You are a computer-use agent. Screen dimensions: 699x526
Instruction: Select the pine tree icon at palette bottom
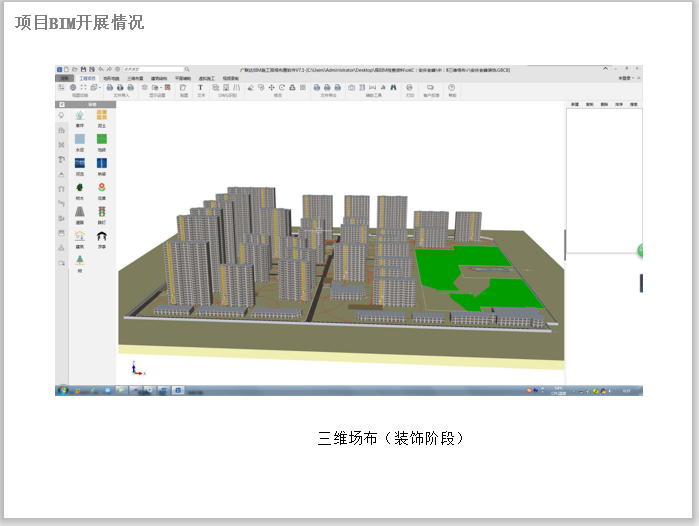click(x=79, y=260)
